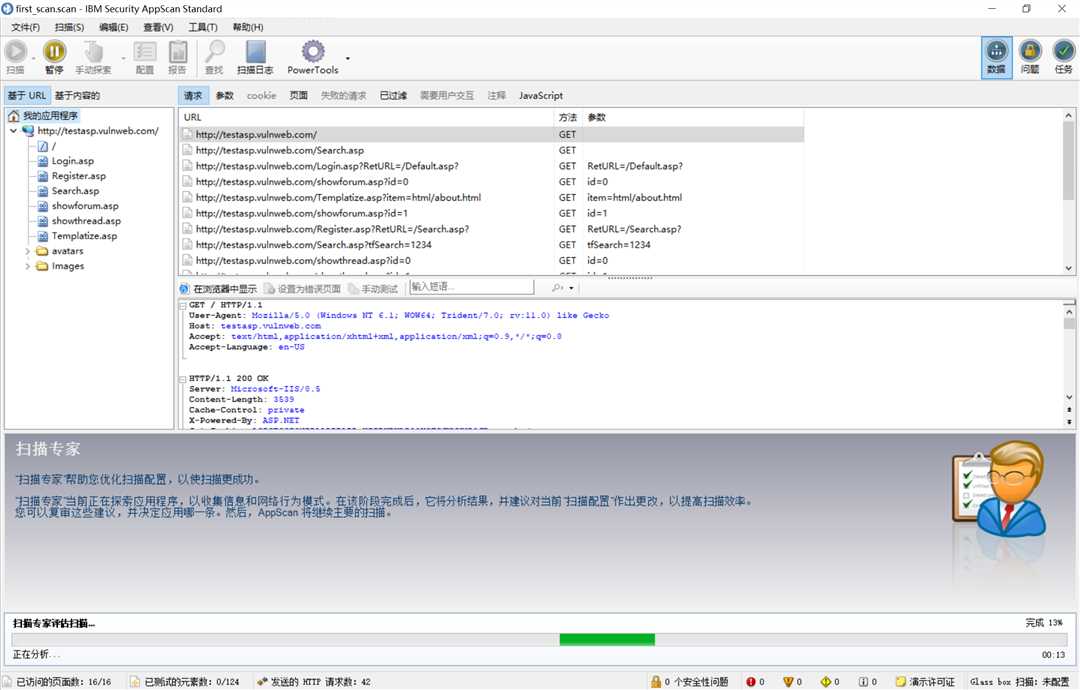Open the 查看(V) menu
The image size is (1080, 690).
(158, 27)
